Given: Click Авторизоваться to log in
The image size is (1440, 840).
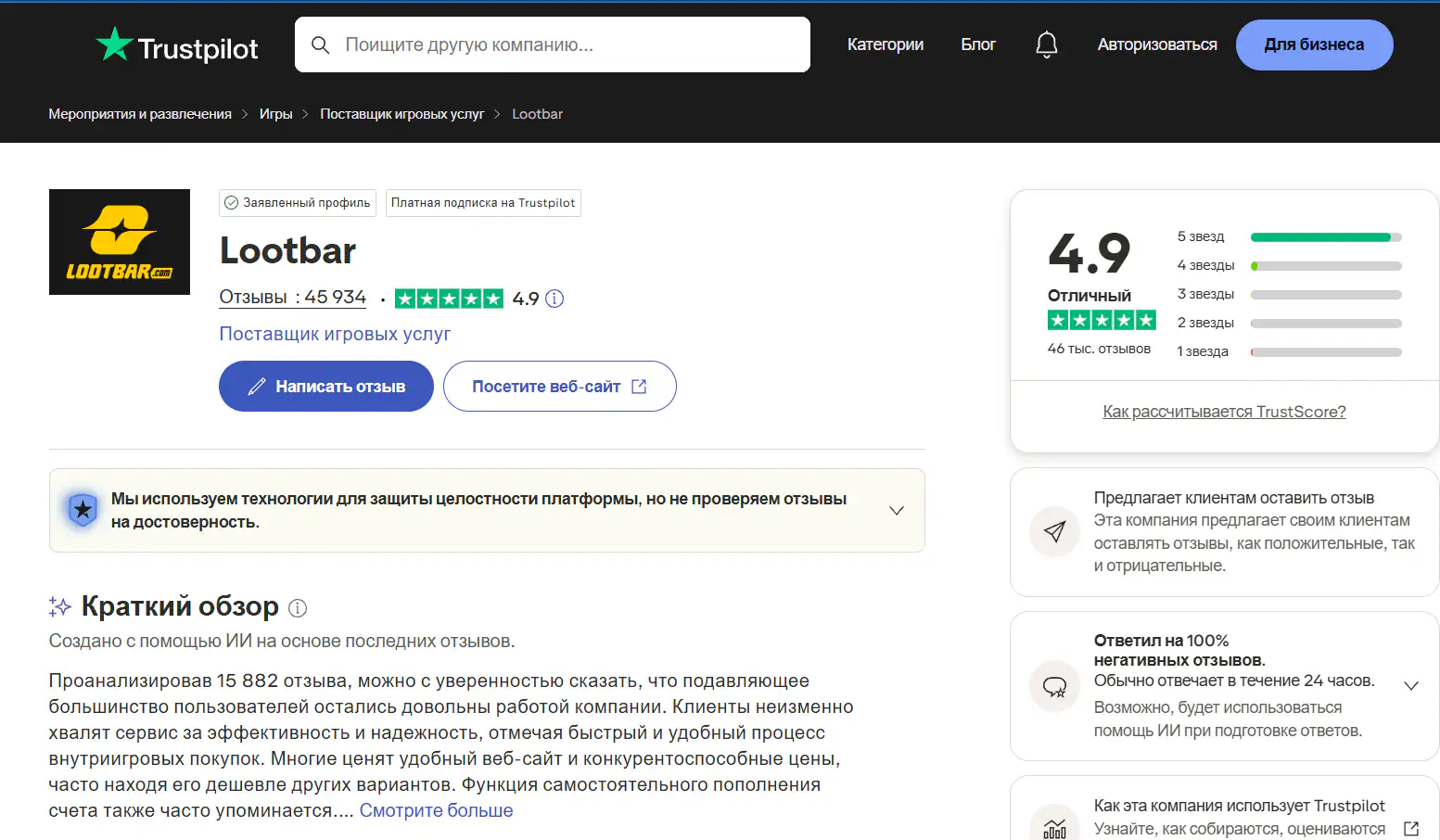Looking at the screenshot, I should (x=1156, y=45).
